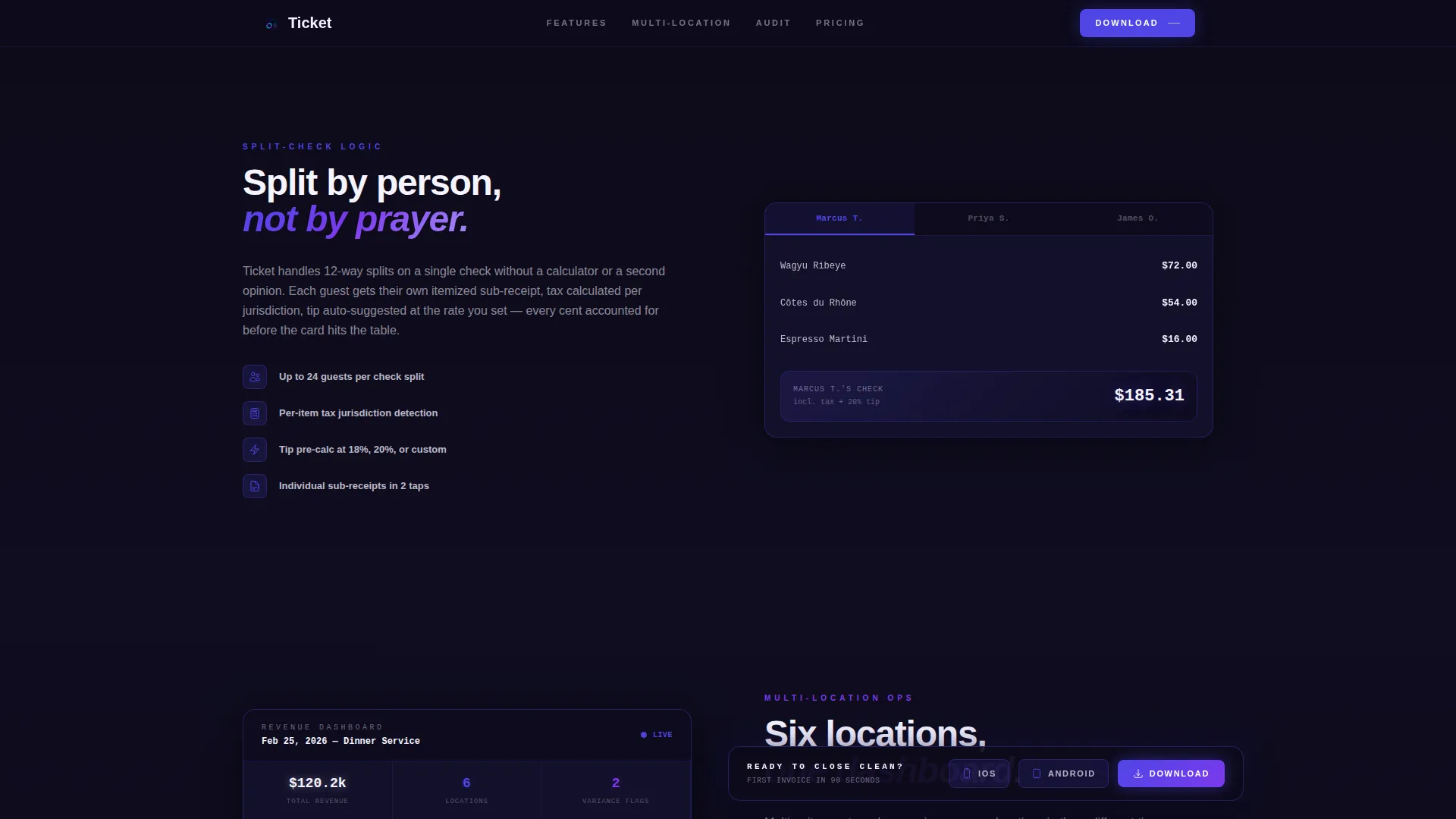Click the calculator icon for tax jurisdiction detection
Screen dimensions: 1456x819
pos(255,413)
